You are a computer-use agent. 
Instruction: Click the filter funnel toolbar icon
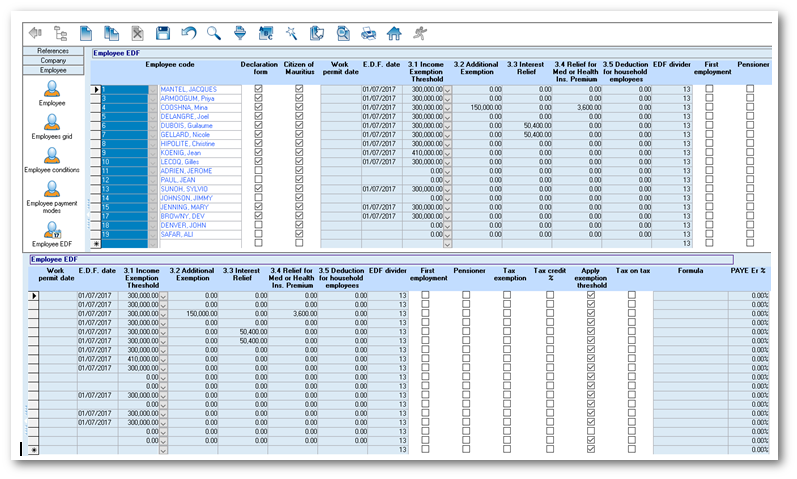[240, 33]
